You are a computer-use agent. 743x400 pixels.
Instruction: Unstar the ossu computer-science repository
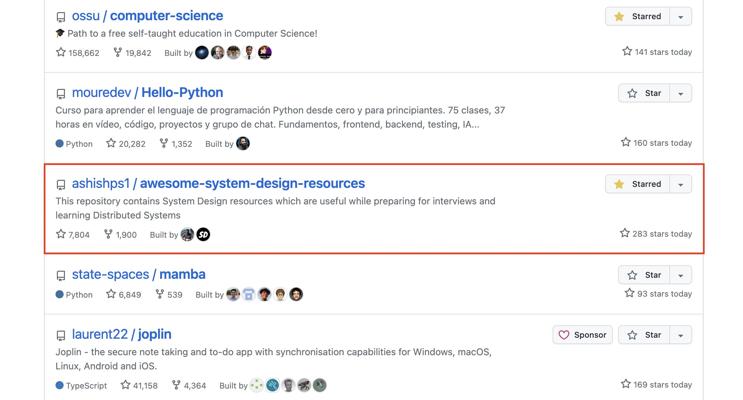[x=637, y=17]
